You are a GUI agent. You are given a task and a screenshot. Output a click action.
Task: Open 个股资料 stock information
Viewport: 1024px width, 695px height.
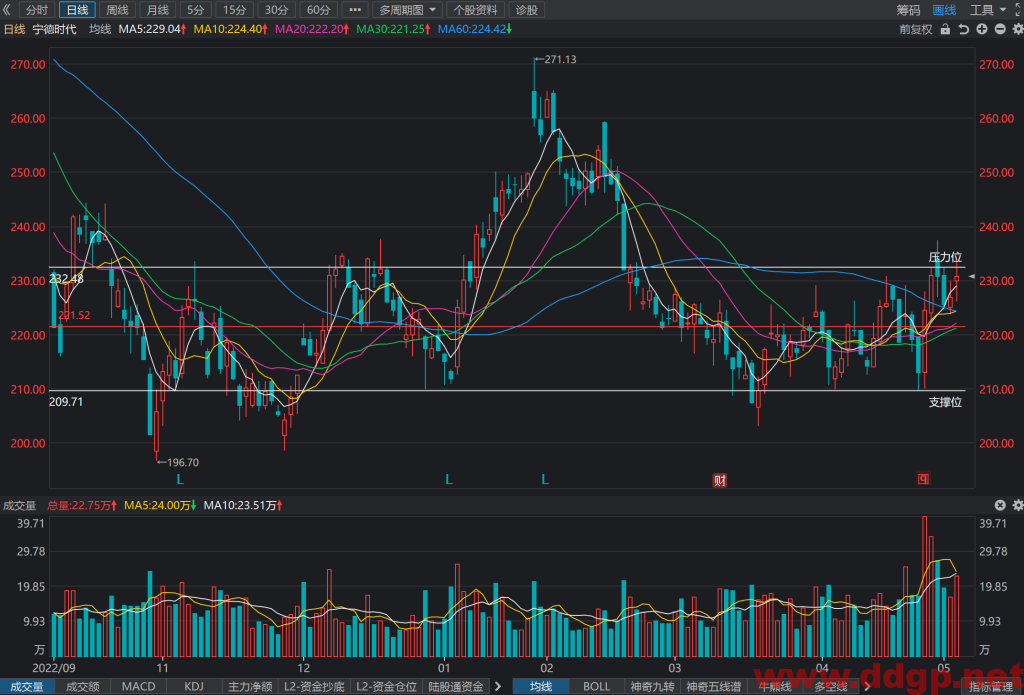point(475,10)
